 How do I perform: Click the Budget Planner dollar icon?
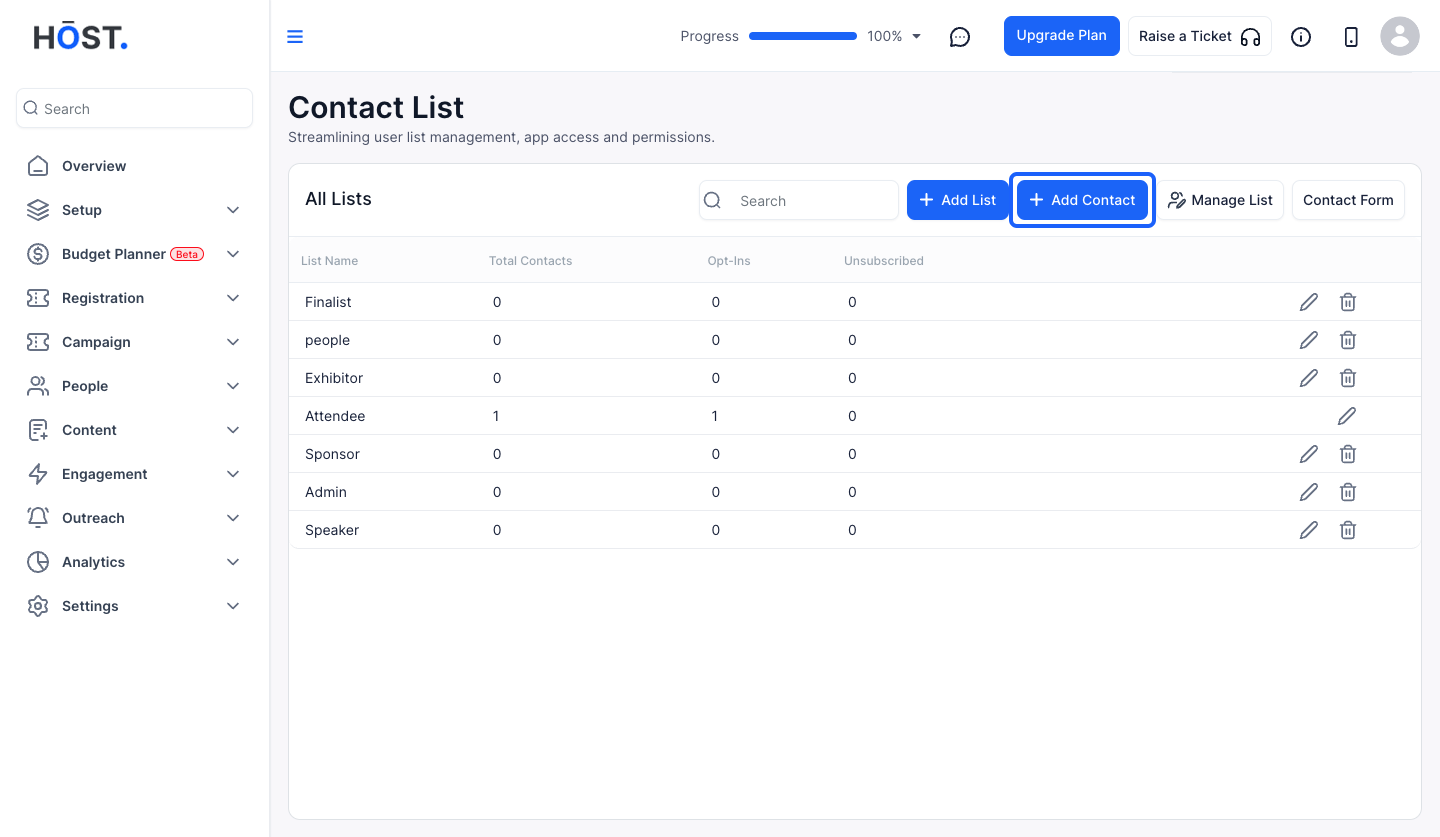pyautogui.click(x=38, y=254)
